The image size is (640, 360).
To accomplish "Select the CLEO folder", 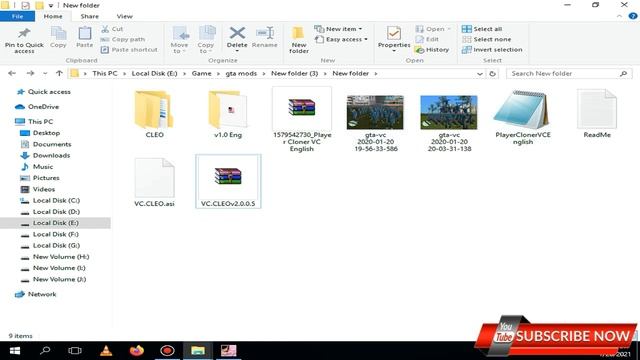I will pos(154,114).
